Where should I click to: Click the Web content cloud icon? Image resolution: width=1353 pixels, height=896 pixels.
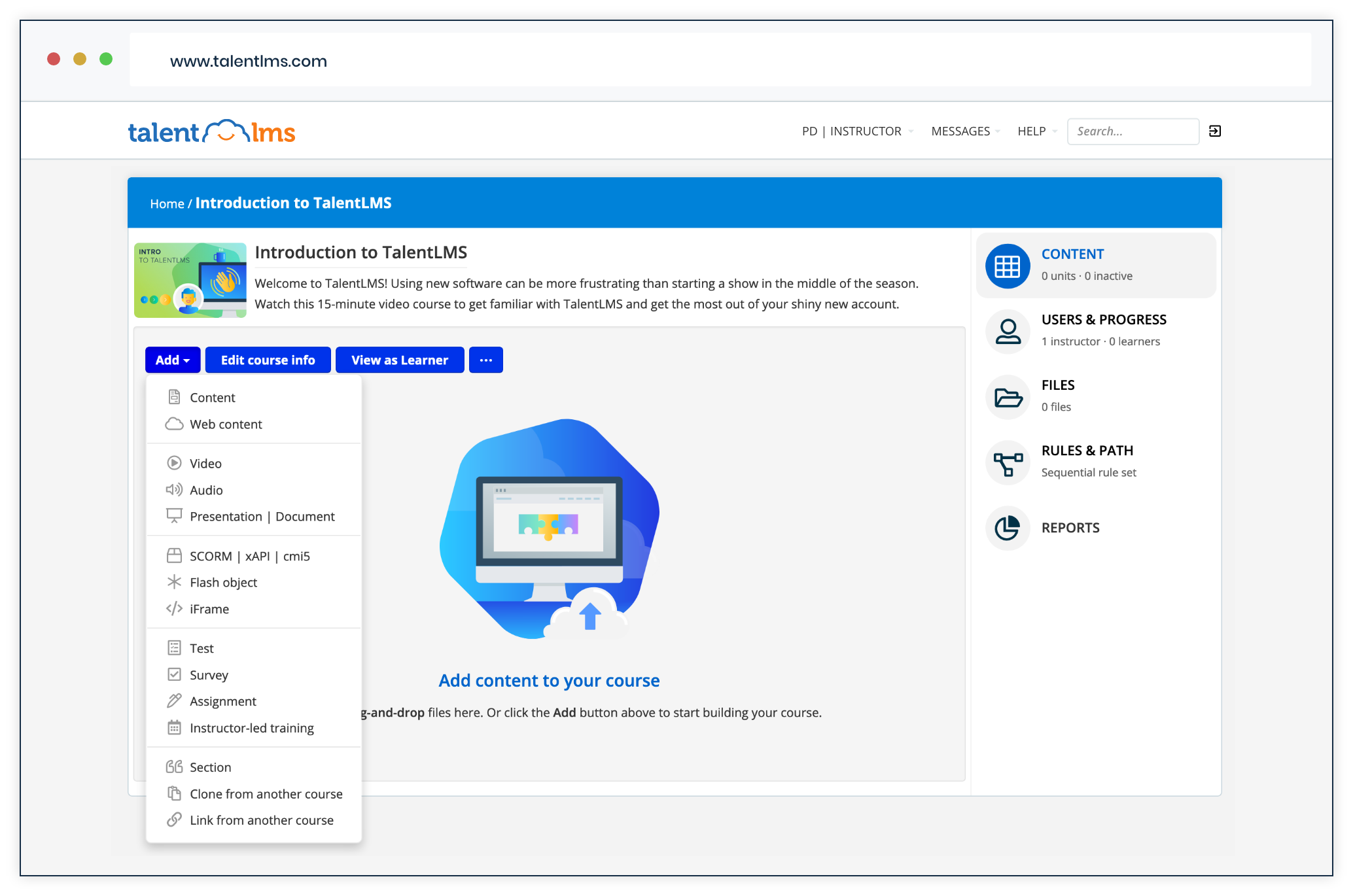coord(174,424)
